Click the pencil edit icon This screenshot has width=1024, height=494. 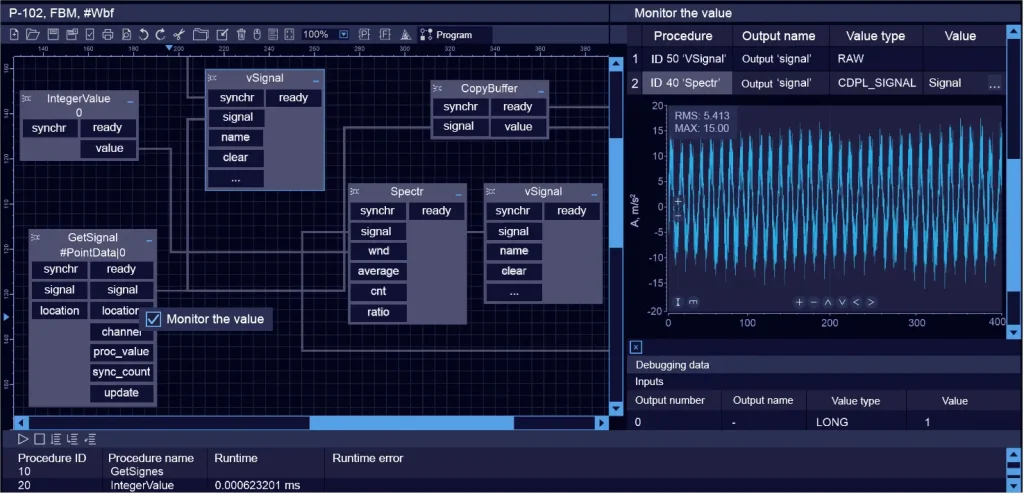coord(222,35)
